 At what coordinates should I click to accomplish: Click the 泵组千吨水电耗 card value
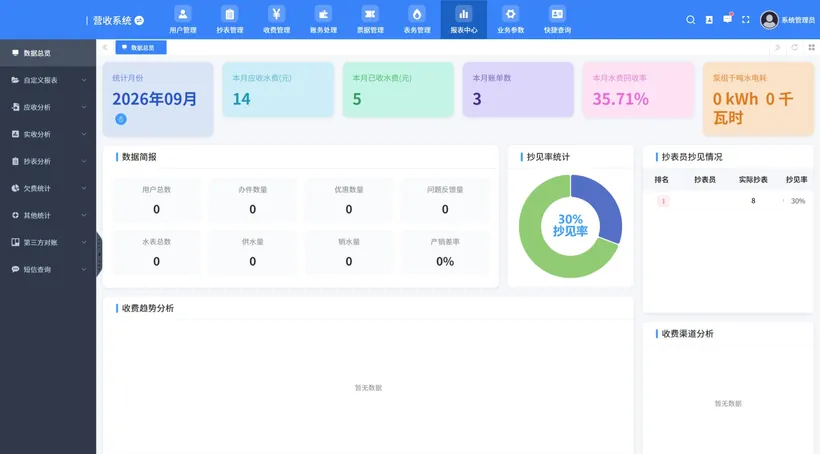tap(753, 108)
